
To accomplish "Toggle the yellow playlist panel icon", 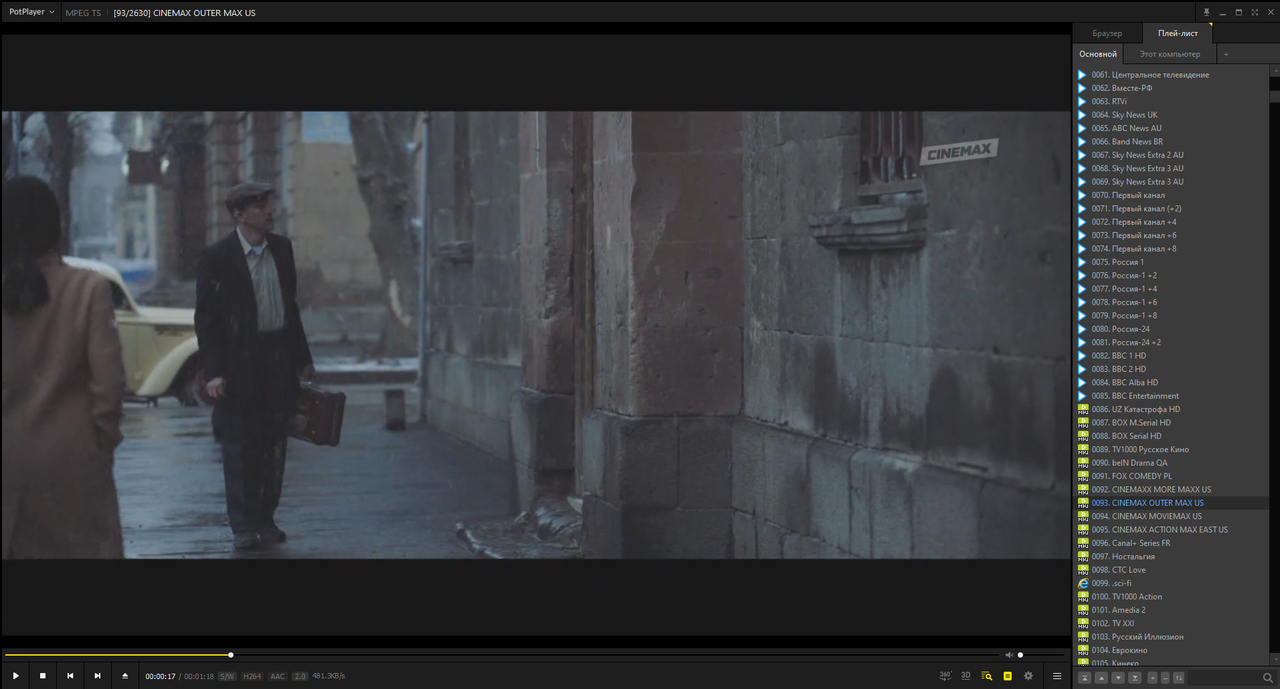I will pyautogui.click(x=1007, y=676).
